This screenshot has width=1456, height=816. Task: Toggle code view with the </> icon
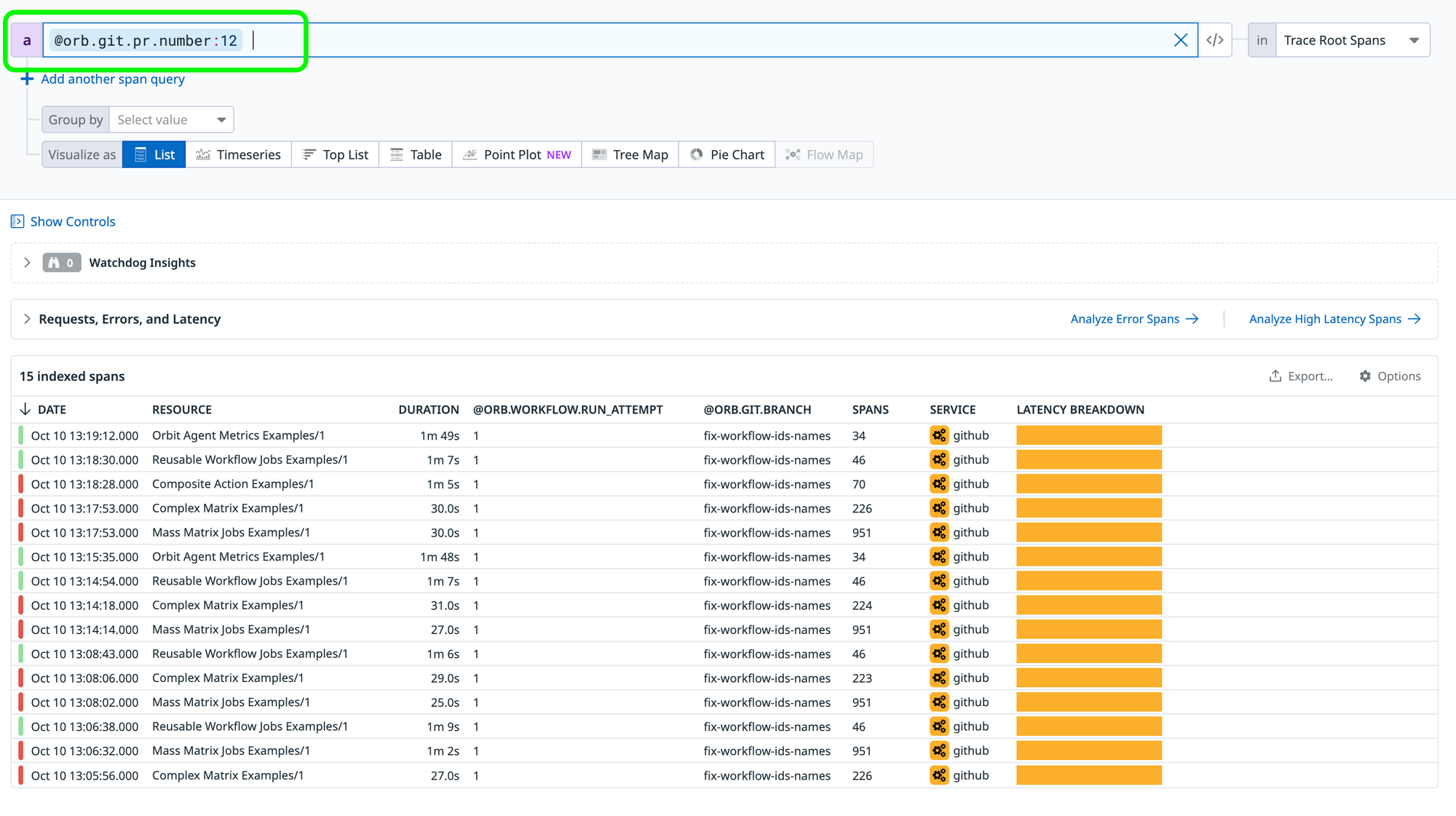(x=1214, y=40)
